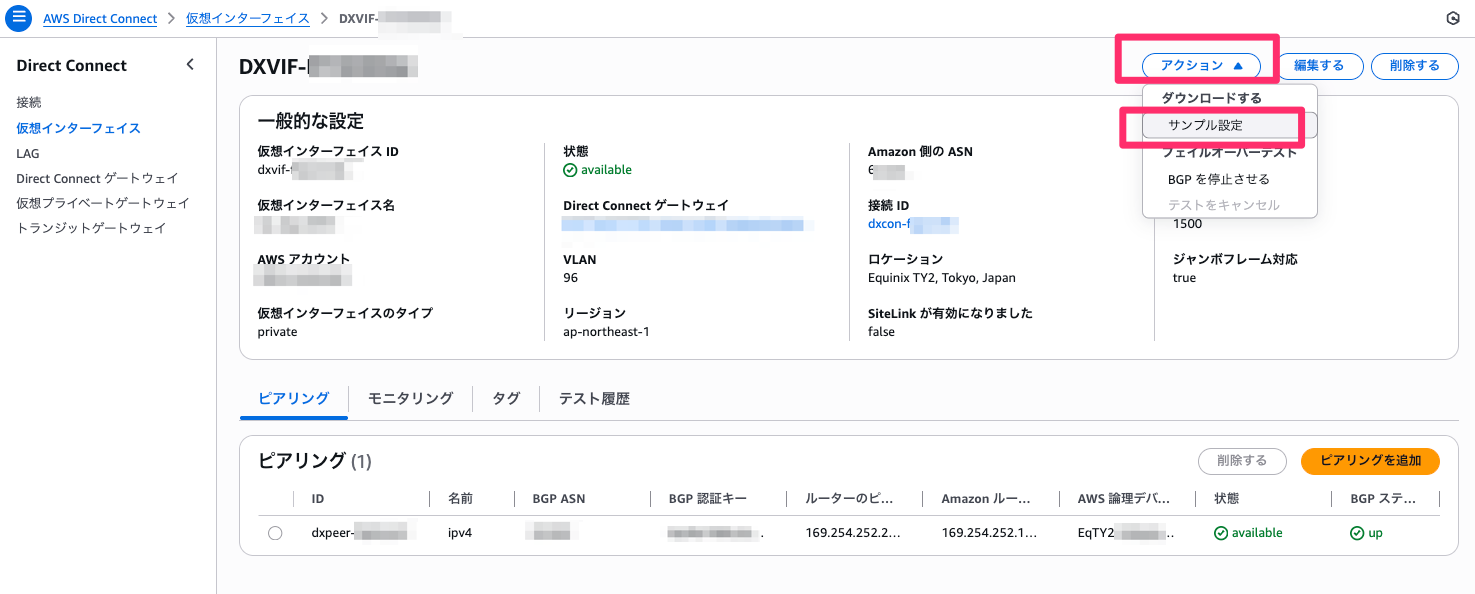Open 仮想プライベートゲートウェイ in sidebar

click(x=103, y=203)
